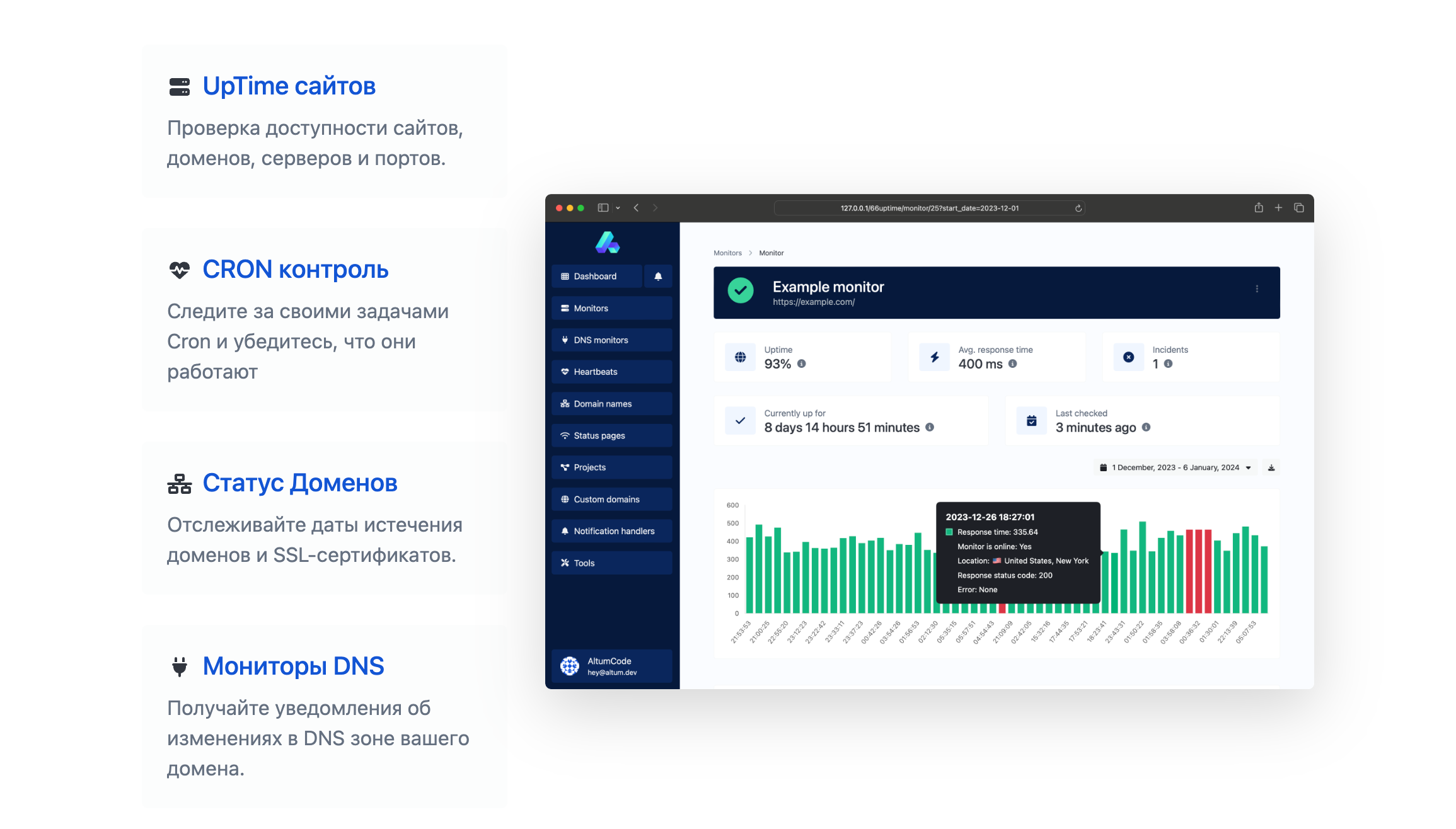The image size is (1456, 829).
Task: Click a red incident bar in chart
Action: pyautogui.click(x=1199, y=571)
